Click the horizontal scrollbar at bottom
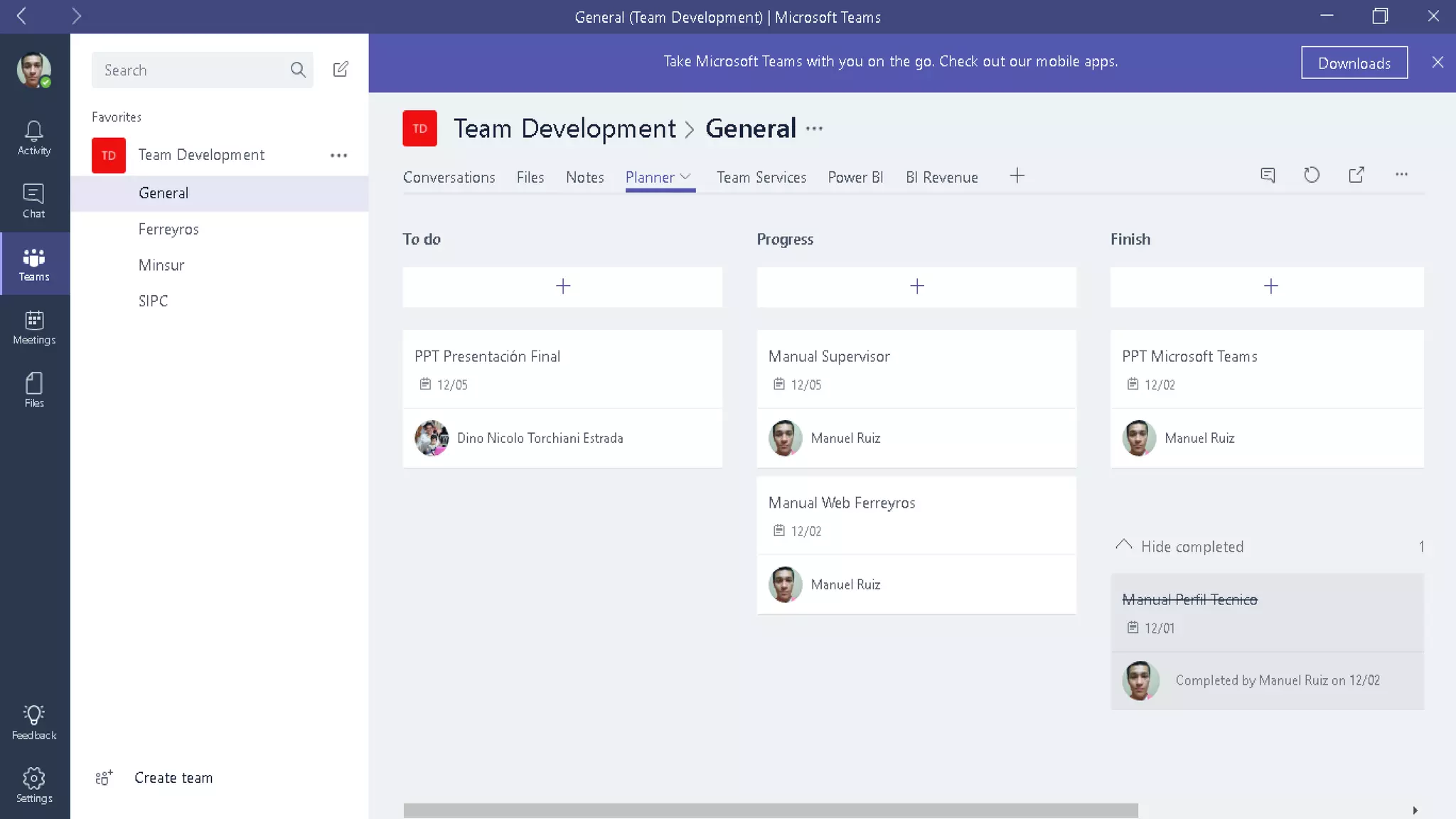 click(770, 810)
